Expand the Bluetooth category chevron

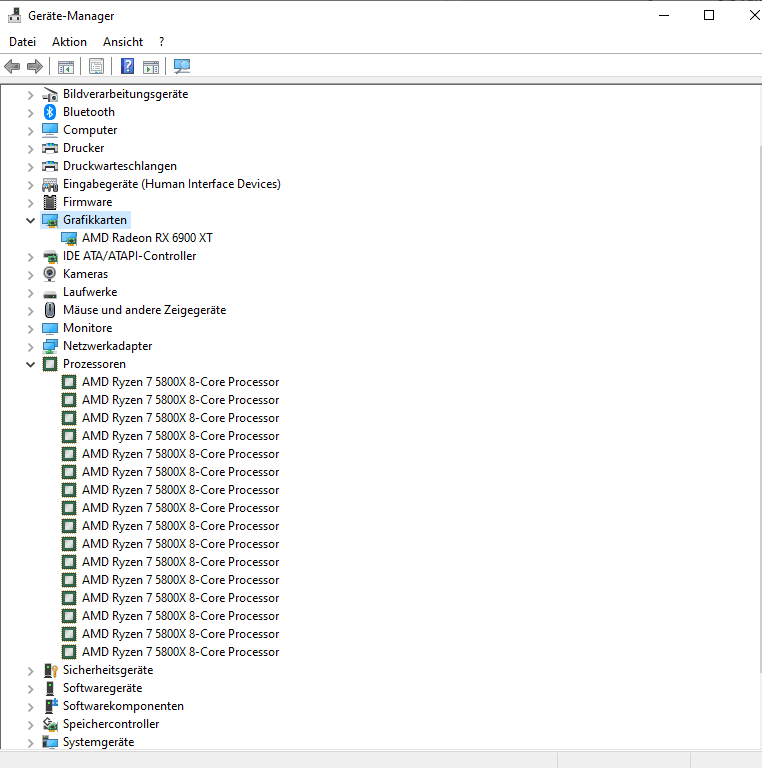[30, 113]
